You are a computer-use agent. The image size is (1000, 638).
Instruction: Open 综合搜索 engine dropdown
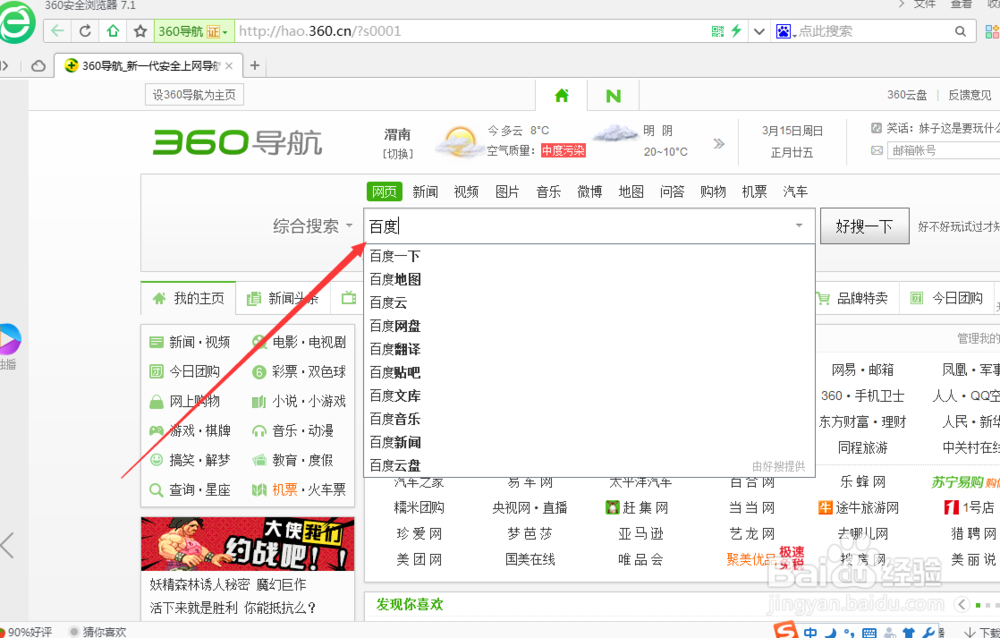[x=312, y=226]
